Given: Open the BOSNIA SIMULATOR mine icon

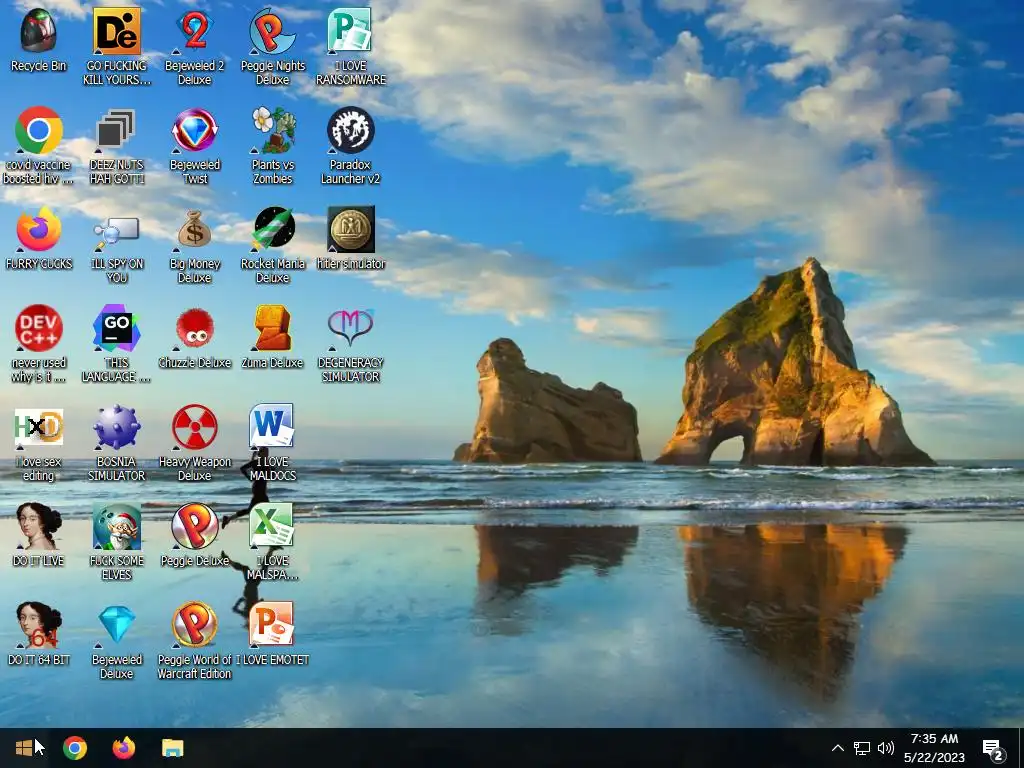Looking at the screenshot, I should [x=116, y=427].
